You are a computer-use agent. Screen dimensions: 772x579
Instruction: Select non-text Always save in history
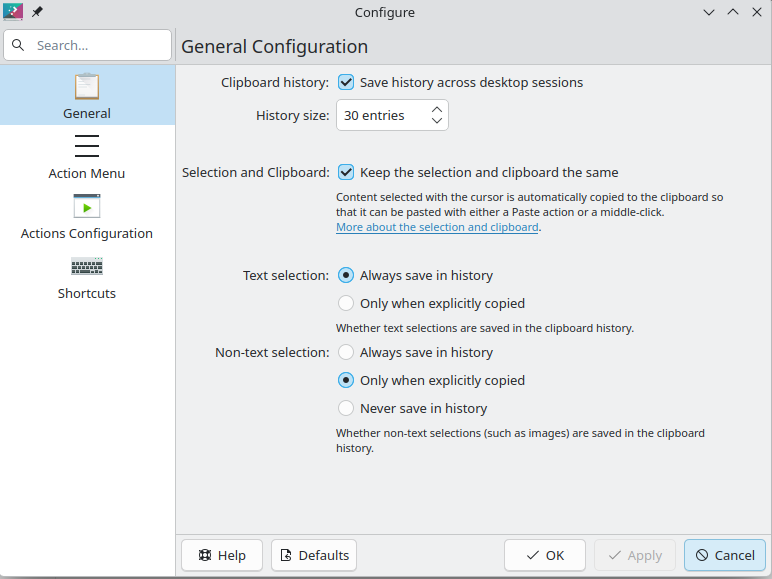[x=346, y=353]
